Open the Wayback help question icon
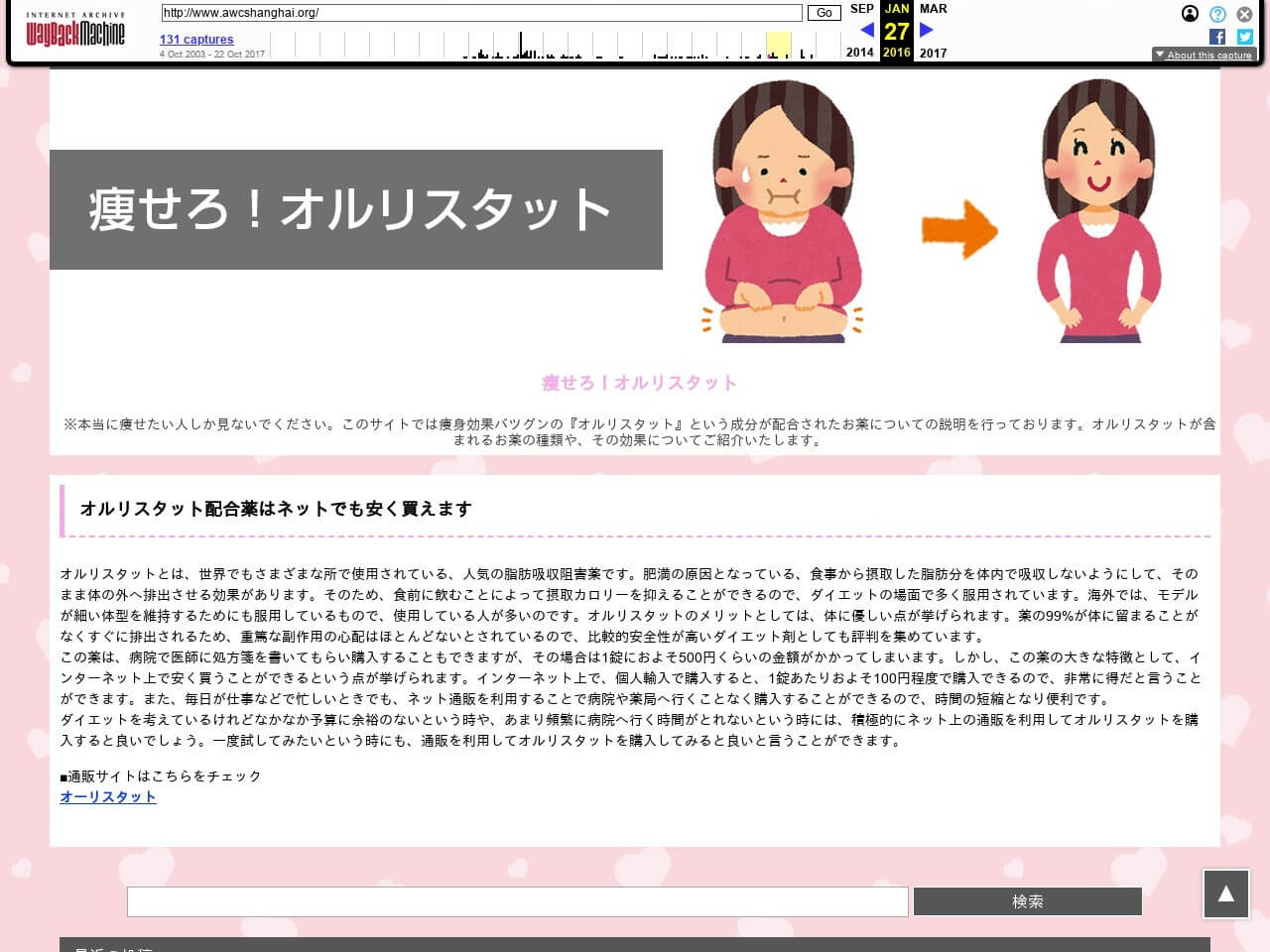 pos(1217,14)
